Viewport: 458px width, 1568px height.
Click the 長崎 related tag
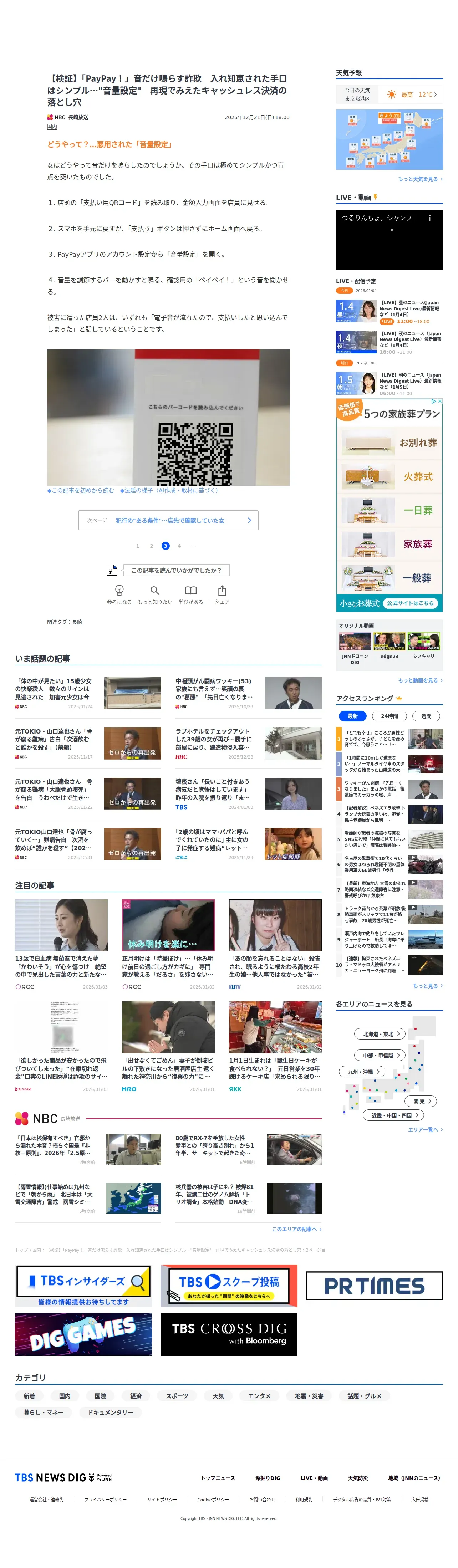click(77, 622)
